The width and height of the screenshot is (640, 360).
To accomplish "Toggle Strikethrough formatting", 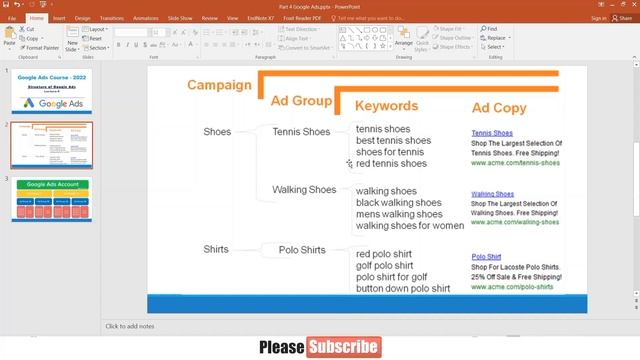I will point(153,44).
